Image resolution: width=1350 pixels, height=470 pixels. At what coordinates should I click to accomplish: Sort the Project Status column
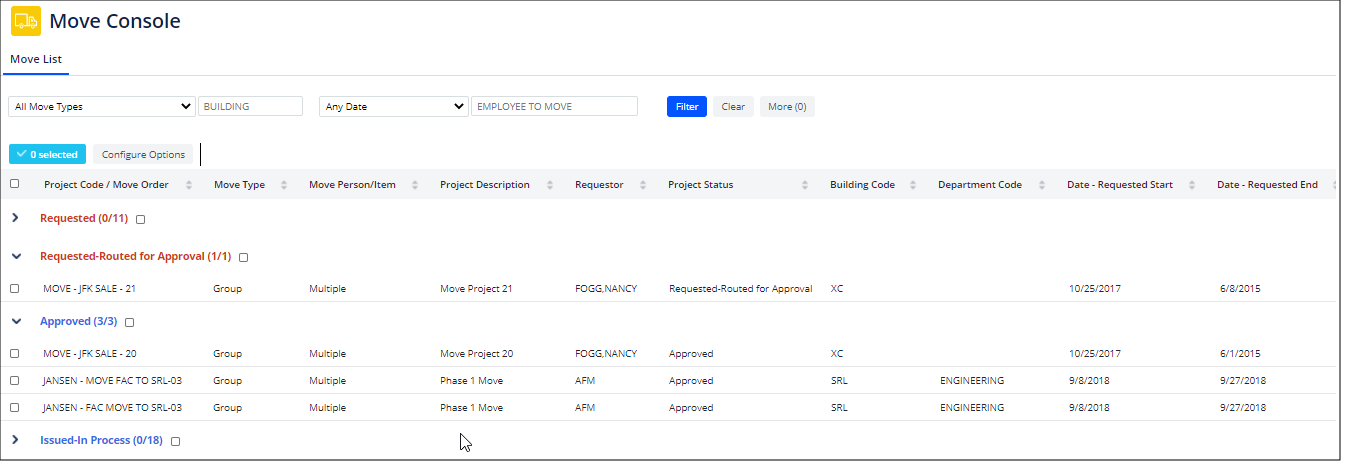pyautogui.click(x=805, y=185)
